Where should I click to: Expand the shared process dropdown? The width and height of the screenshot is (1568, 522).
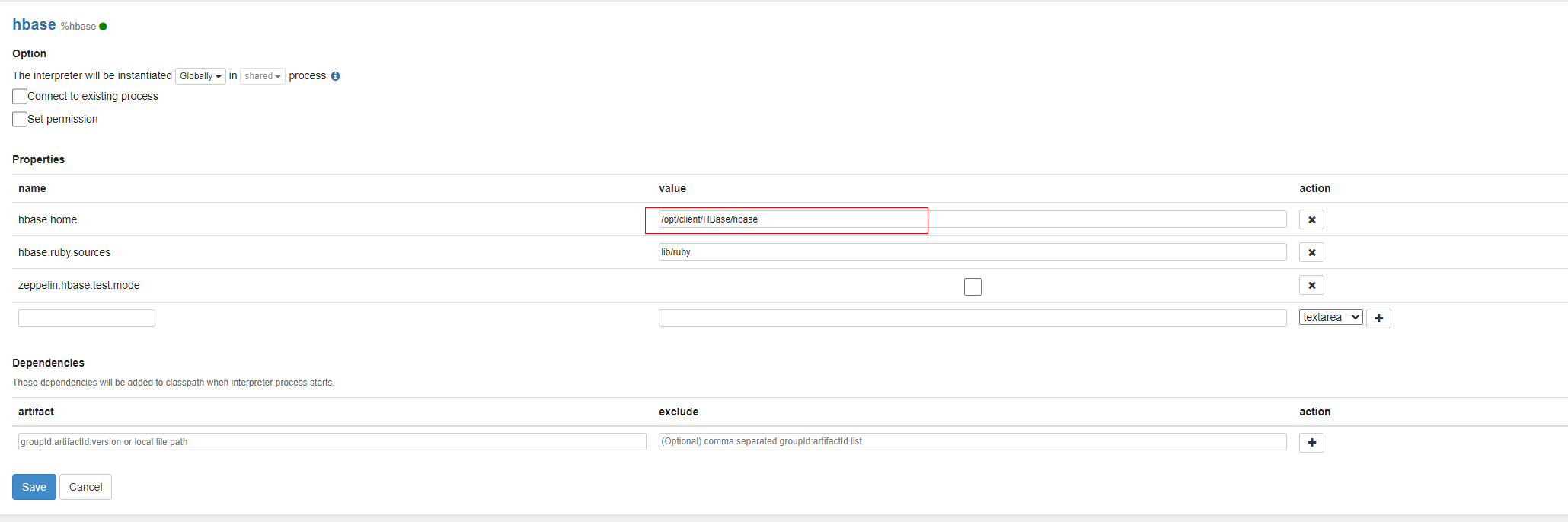pos(263,76)
